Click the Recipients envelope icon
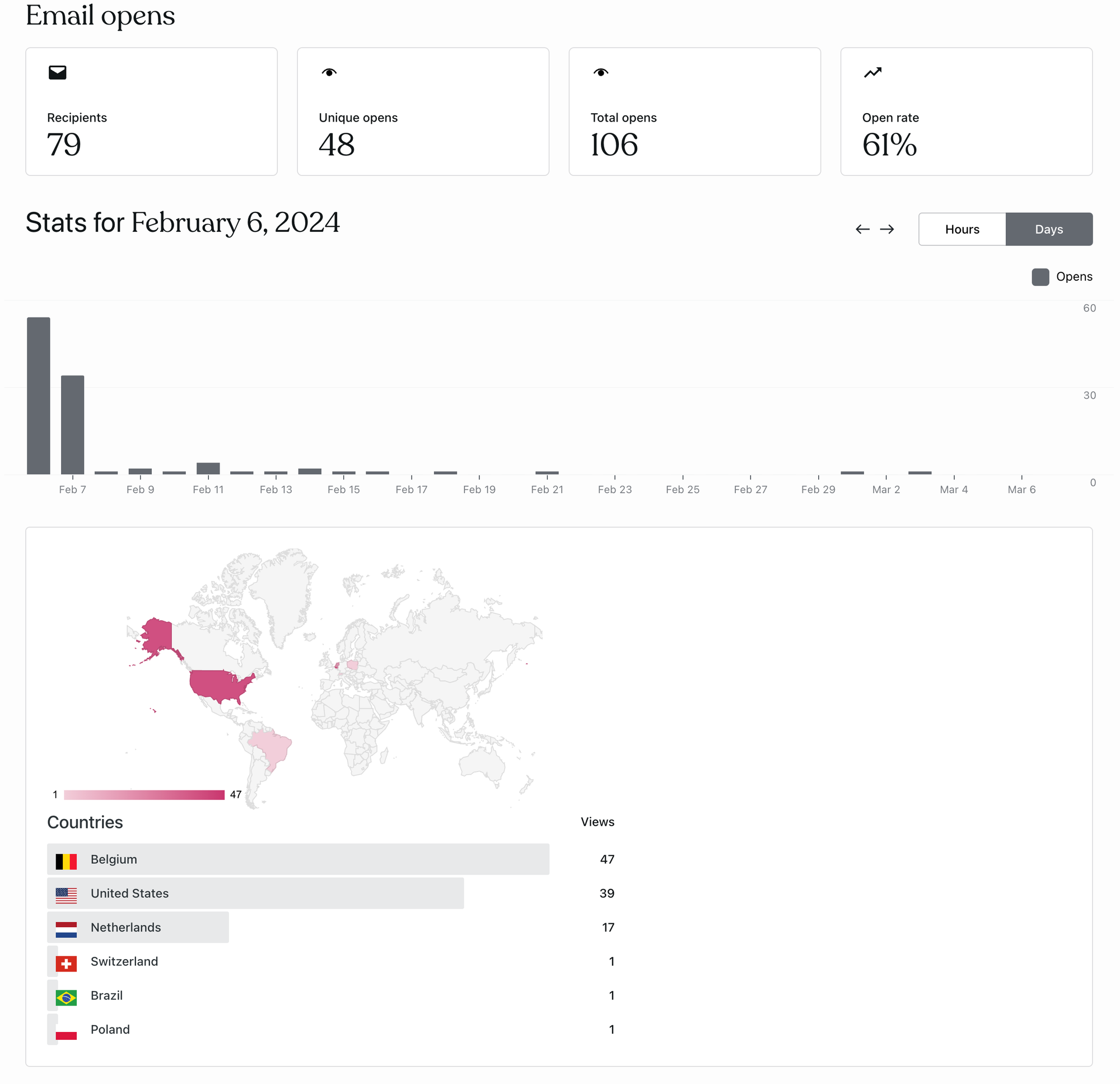Image resolution: width=1120 pixels, height=1084 pixels. (x=58, y=73)
